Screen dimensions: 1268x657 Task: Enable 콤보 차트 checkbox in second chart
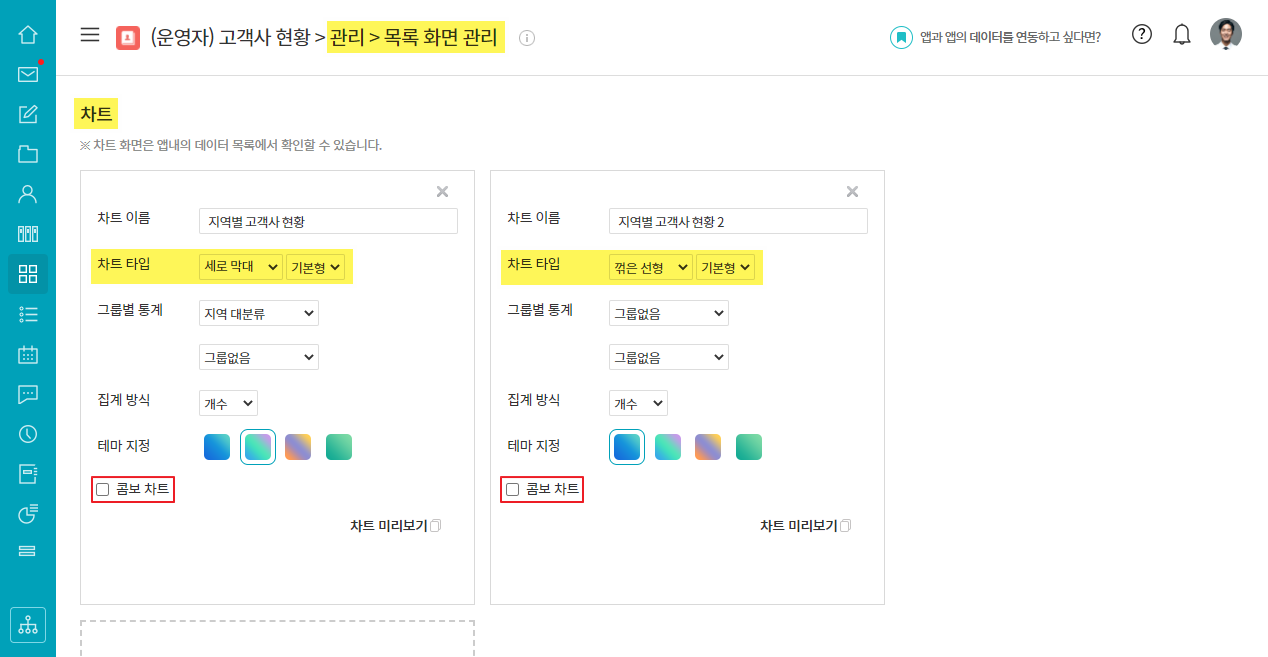click(513, 490)
